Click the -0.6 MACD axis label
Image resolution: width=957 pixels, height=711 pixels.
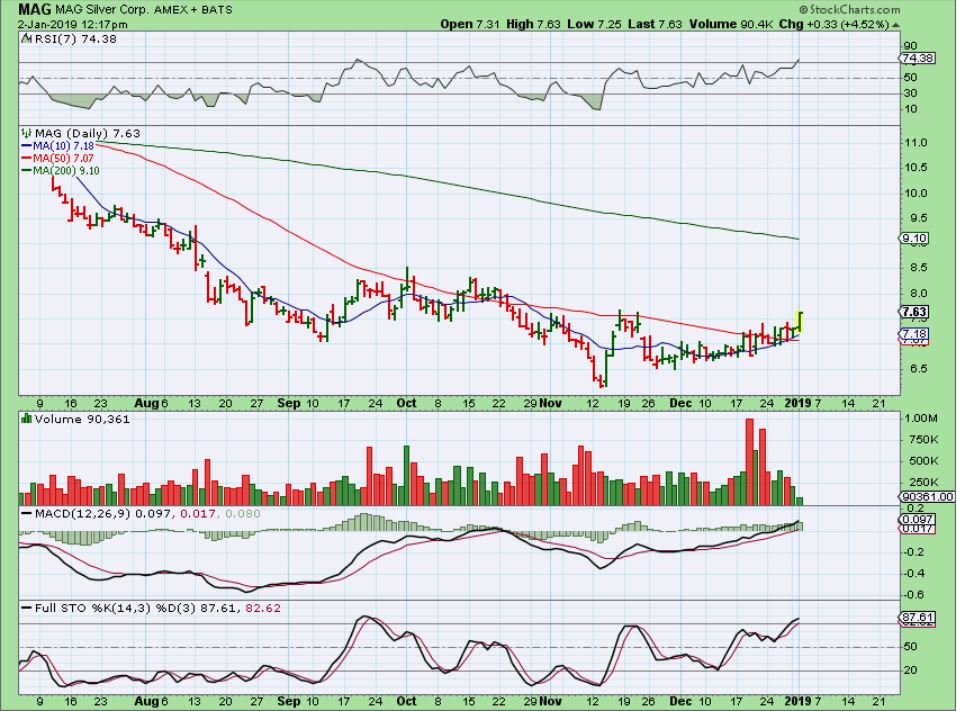[915, 595]
